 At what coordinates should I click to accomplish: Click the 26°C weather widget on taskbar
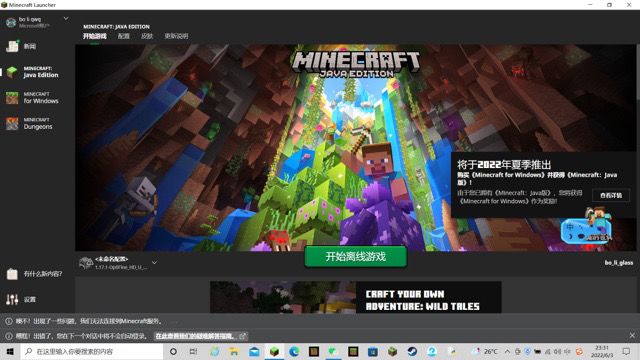point(485,351)
